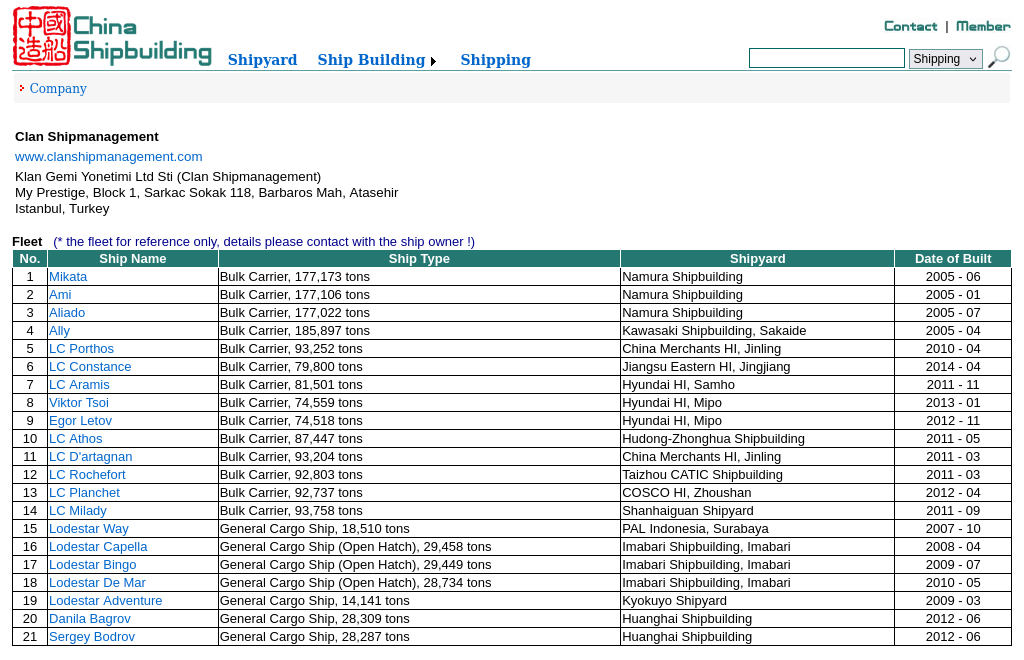Viewport: 1024px width, 660px height.
Task: View the Lodestar Capella ship page
Action: click(x=98, y=547)
